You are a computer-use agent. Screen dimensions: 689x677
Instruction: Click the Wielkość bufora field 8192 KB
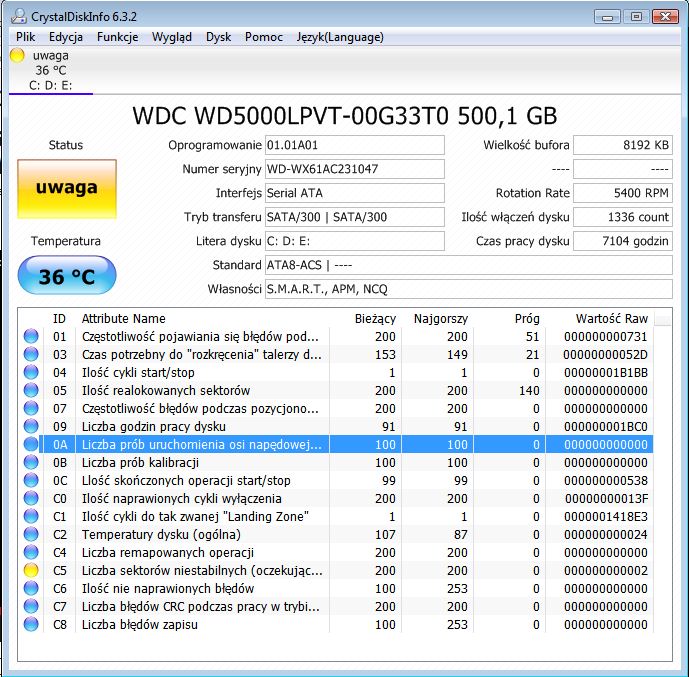[x=623, y=145]
